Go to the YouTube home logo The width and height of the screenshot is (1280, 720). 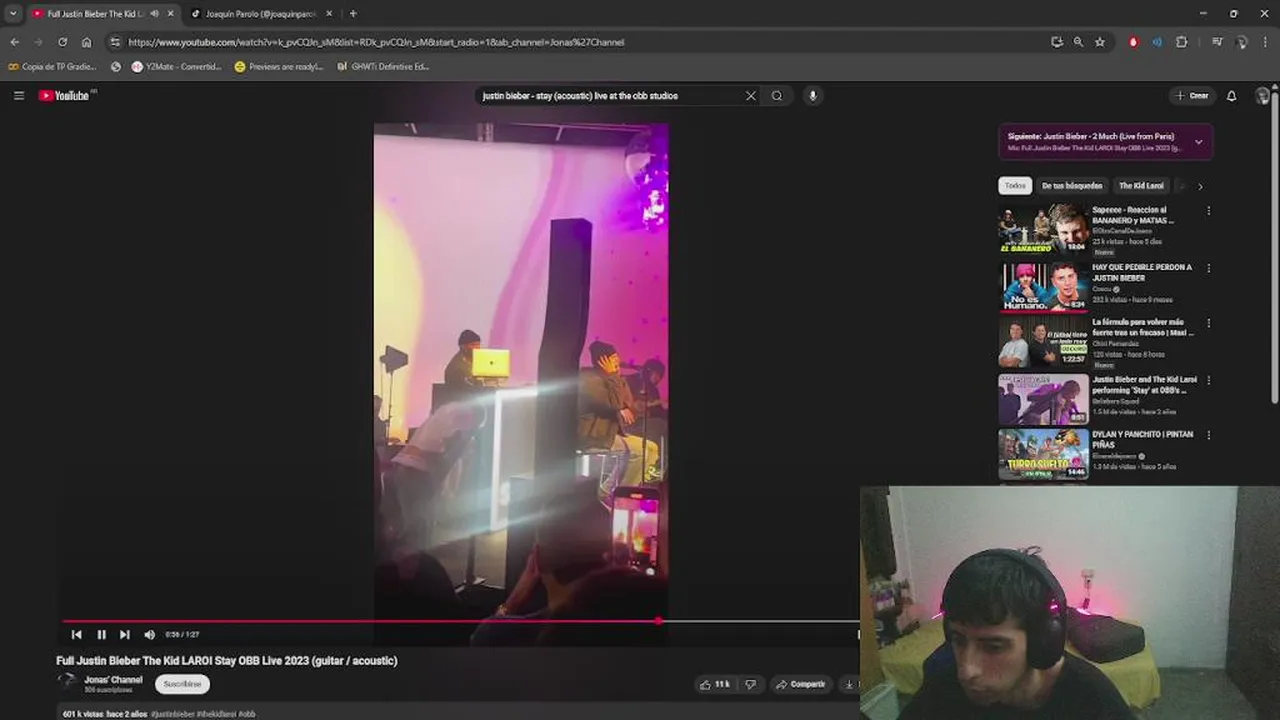[65, 95]
